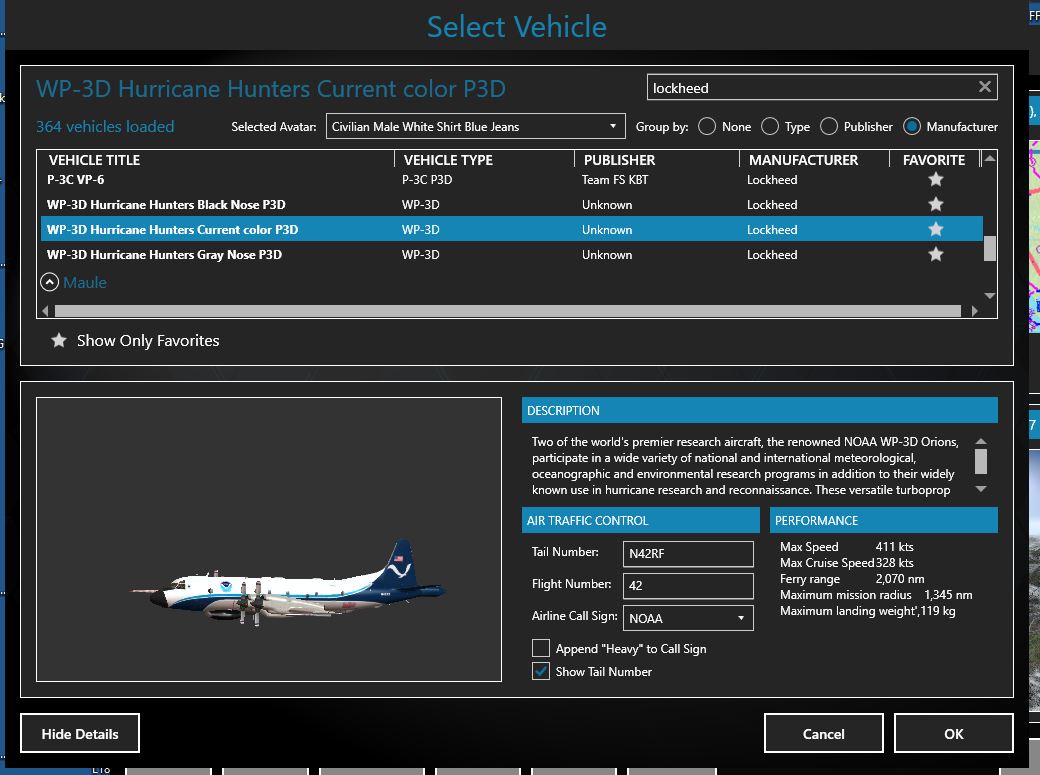Select Group by Manufacturer radio button

pos(912,126)
